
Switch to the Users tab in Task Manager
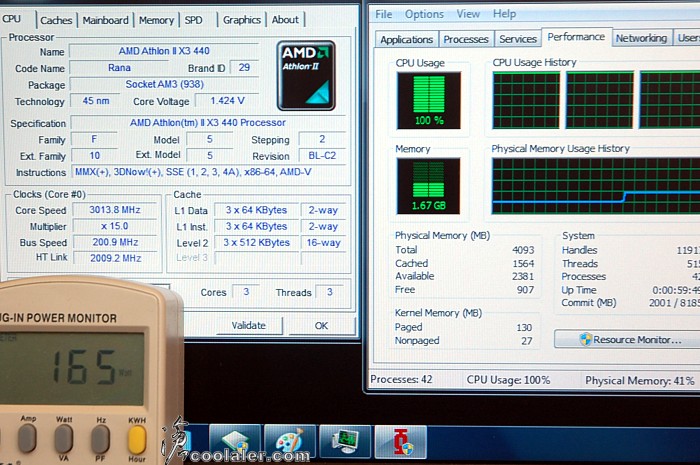click(x=688, y=38)
